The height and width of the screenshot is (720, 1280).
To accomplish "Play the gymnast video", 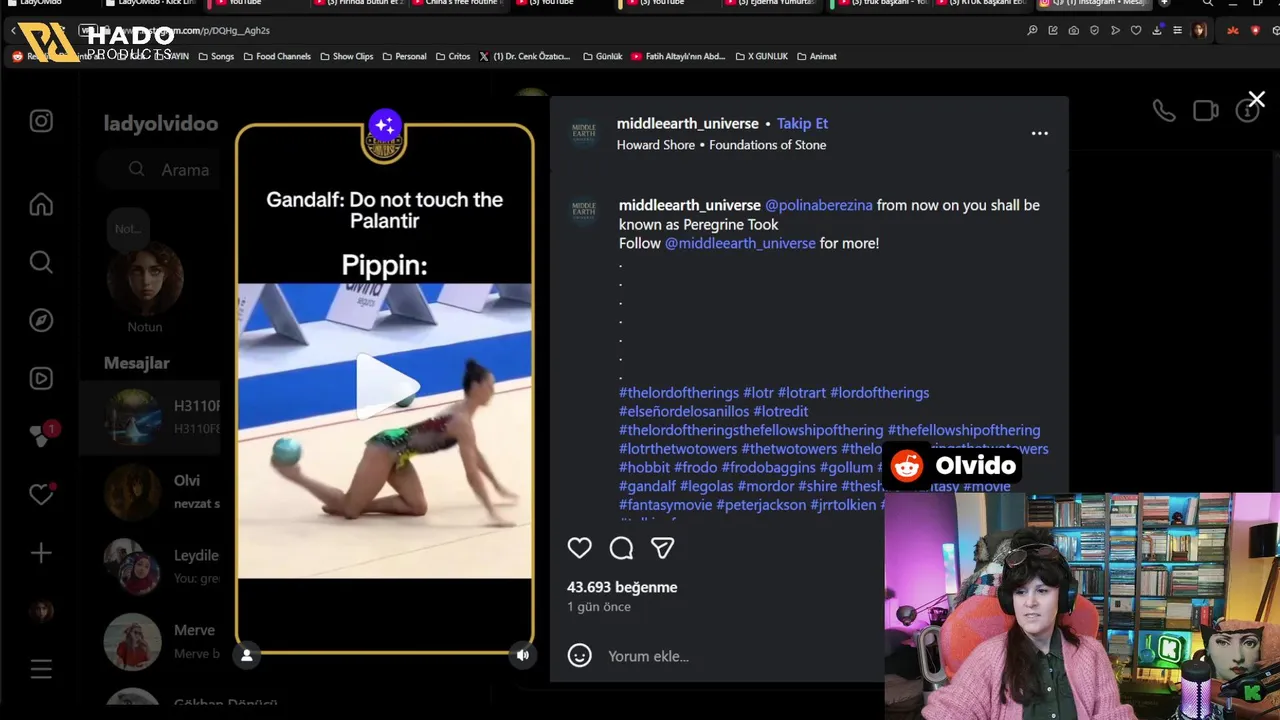I will pyautogui.click(x=385, y=387).
